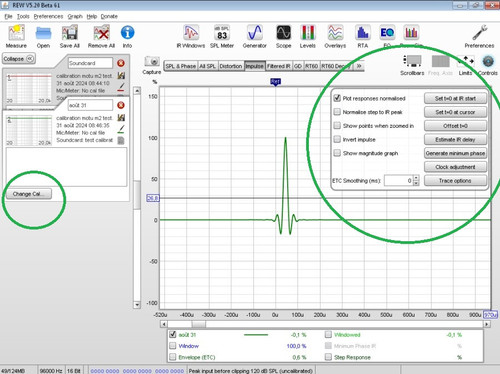Viewport: 500px width, 374px height.
Task: Open the Graph menu
Action: [x=75, y=16]
